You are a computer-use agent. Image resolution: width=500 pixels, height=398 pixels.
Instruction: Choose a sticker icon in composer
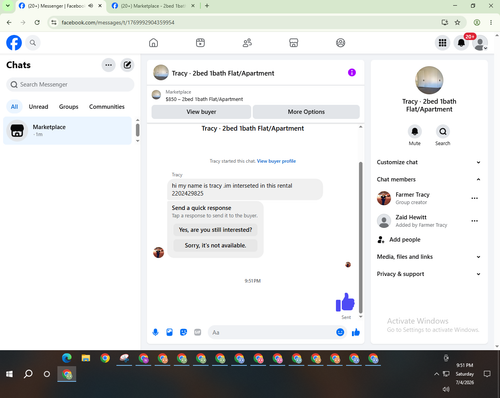coord(183,332)
